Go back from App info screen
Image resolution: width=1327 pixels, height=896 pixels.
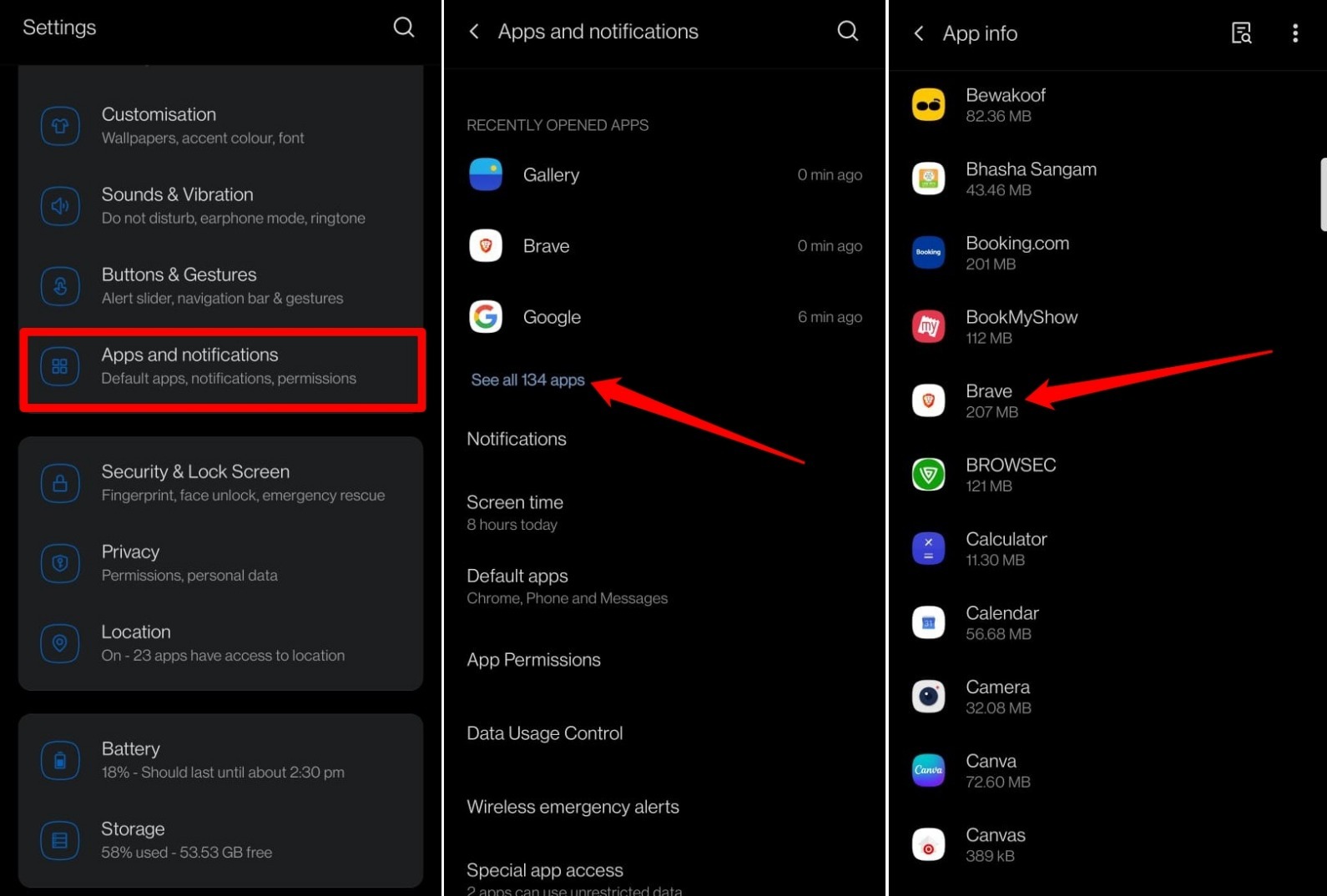point(919,33)
